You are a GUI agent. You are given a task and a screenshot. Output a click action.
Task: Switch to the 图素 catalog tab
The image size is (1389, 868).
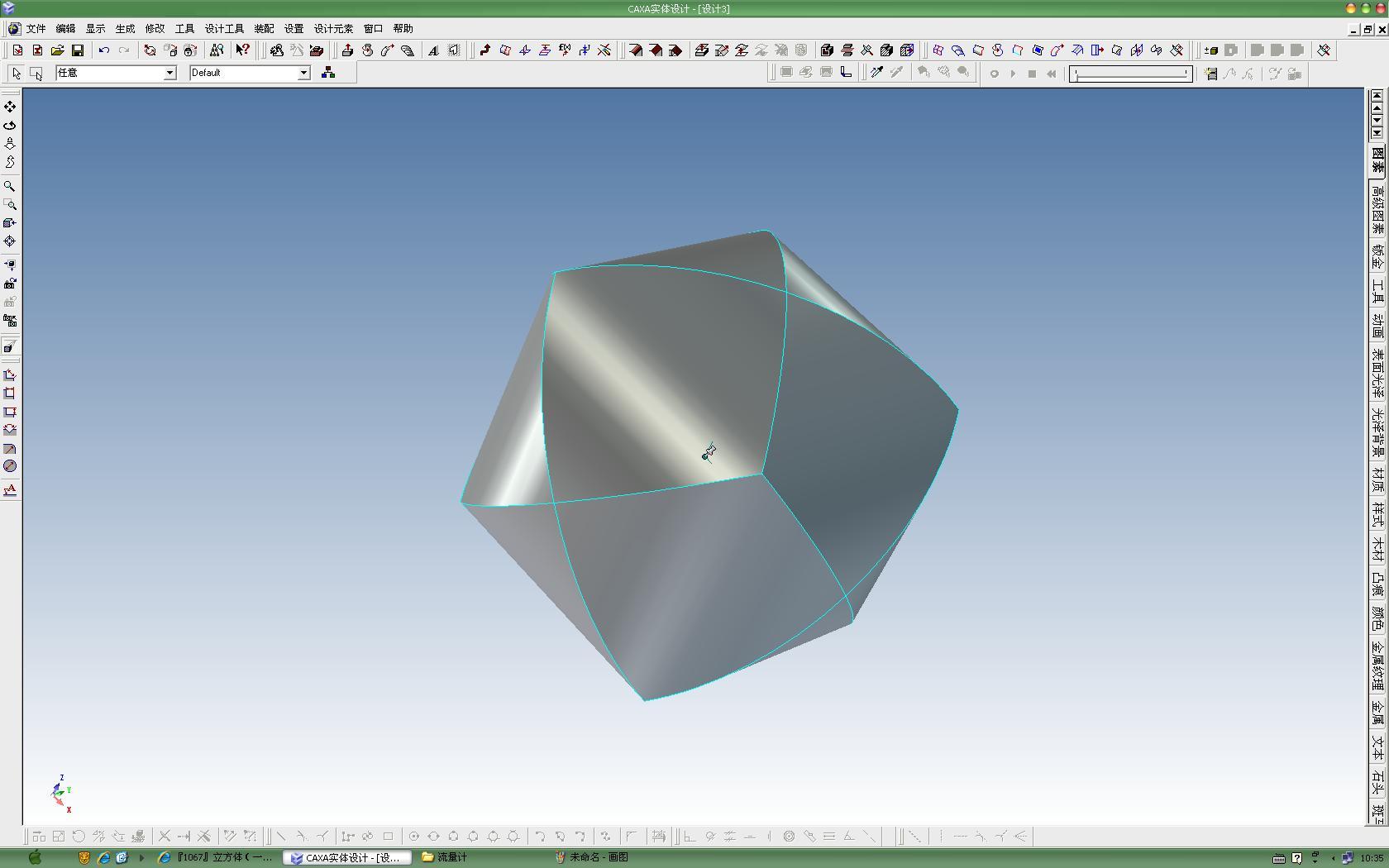coord(1377,160)
